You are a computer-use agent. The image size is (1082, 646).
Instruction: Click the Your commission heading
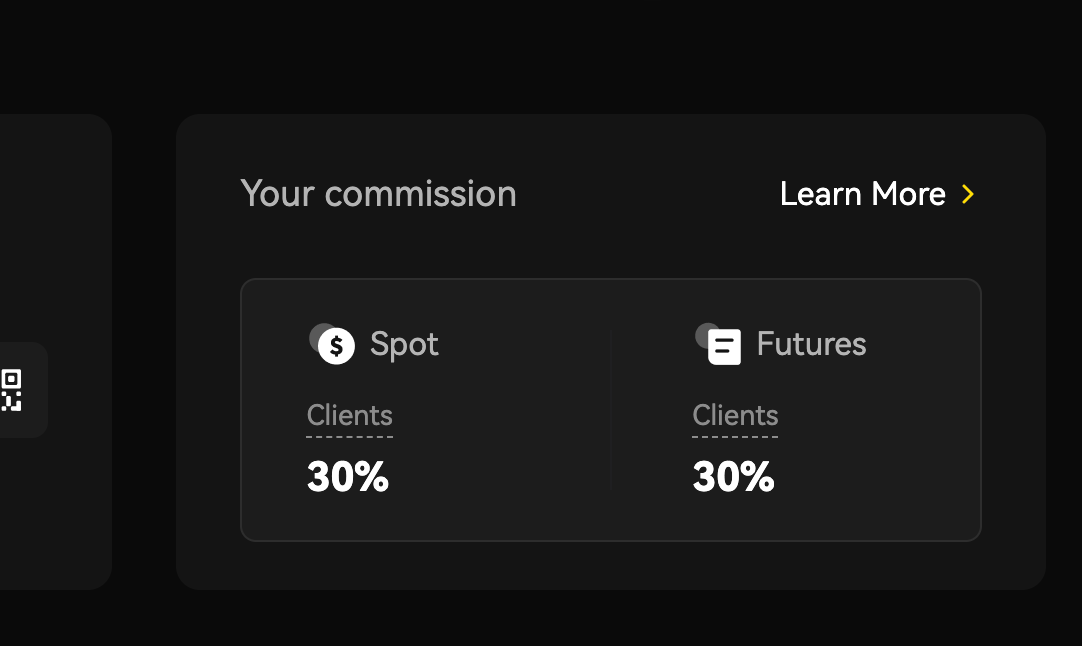378,193
